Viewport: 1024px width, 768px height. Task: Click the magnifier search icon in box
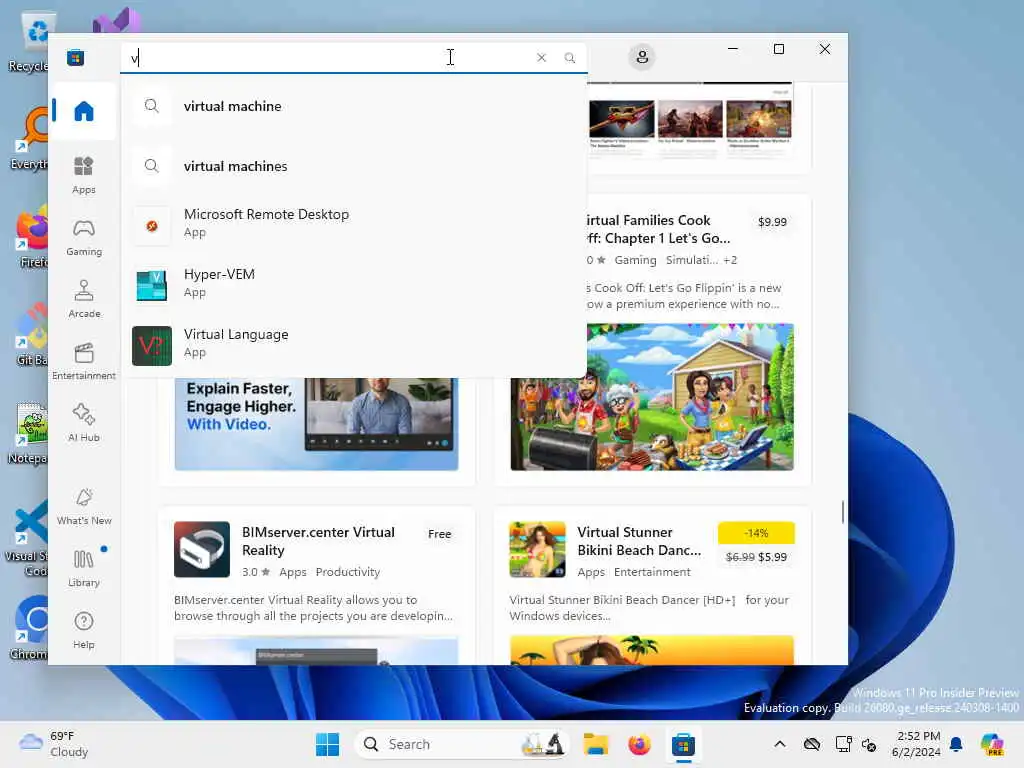[569, 57]
